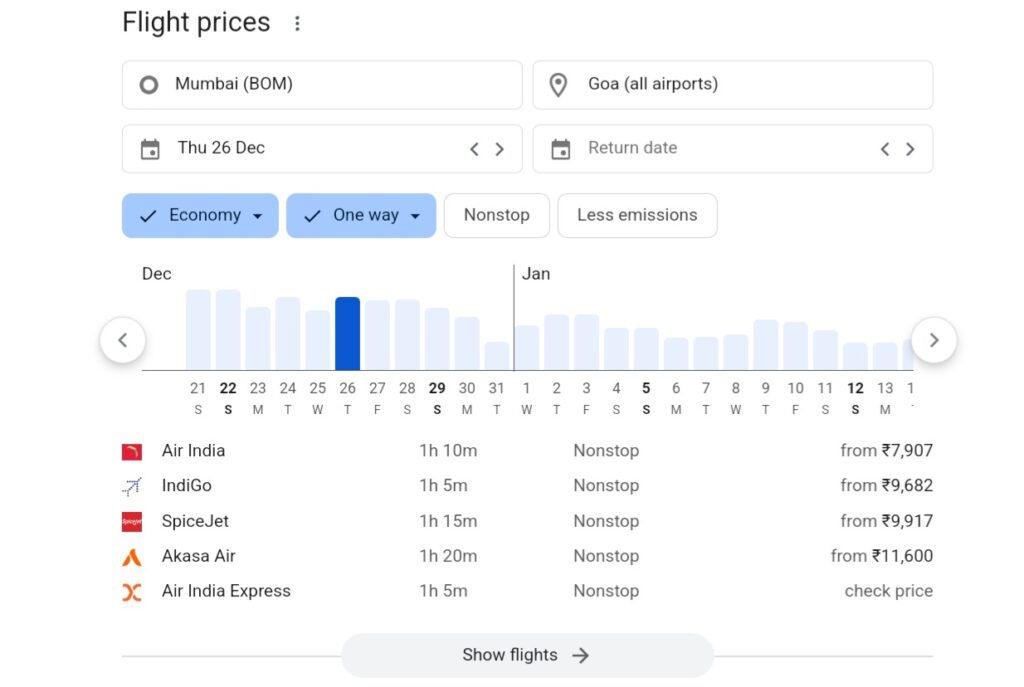Click the 'from ₹9,917' price
Viewport: 1024px width, 687px height.
click(886, 521)
